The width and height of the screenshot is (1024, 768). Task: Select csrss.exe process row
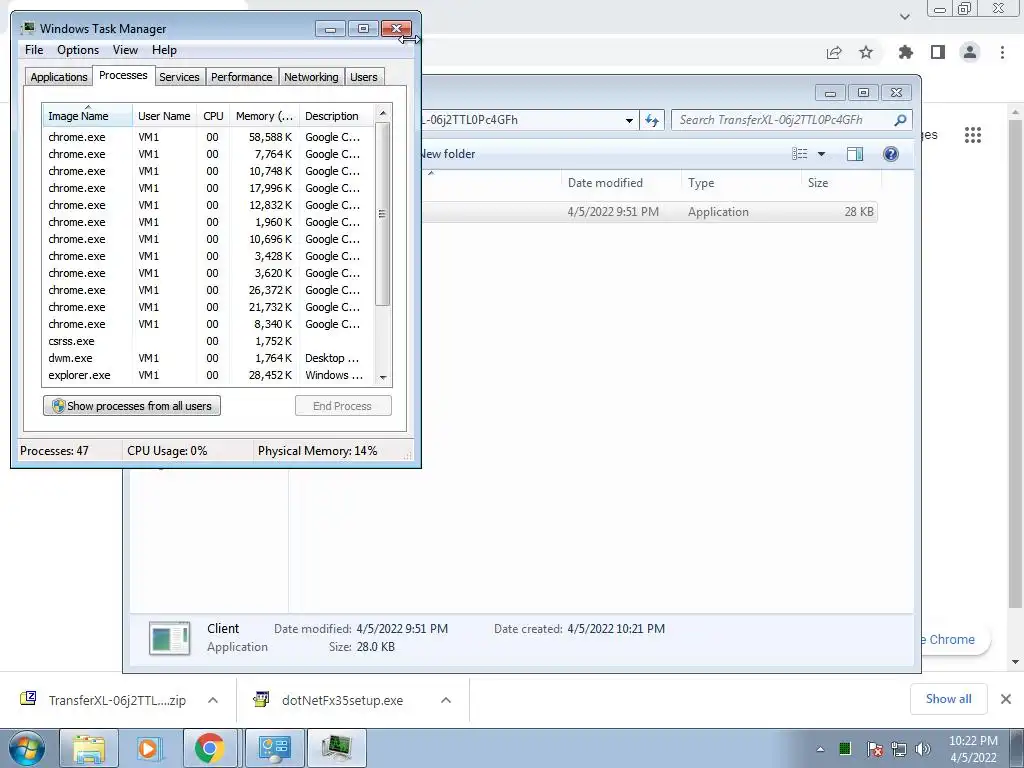(208, 341)
